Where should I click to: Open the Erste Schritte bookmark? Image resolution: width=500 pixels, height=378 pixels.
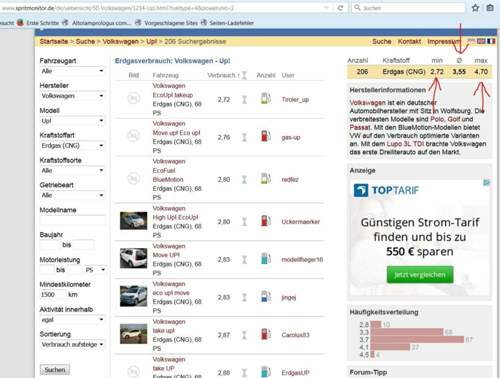[38, 23]
